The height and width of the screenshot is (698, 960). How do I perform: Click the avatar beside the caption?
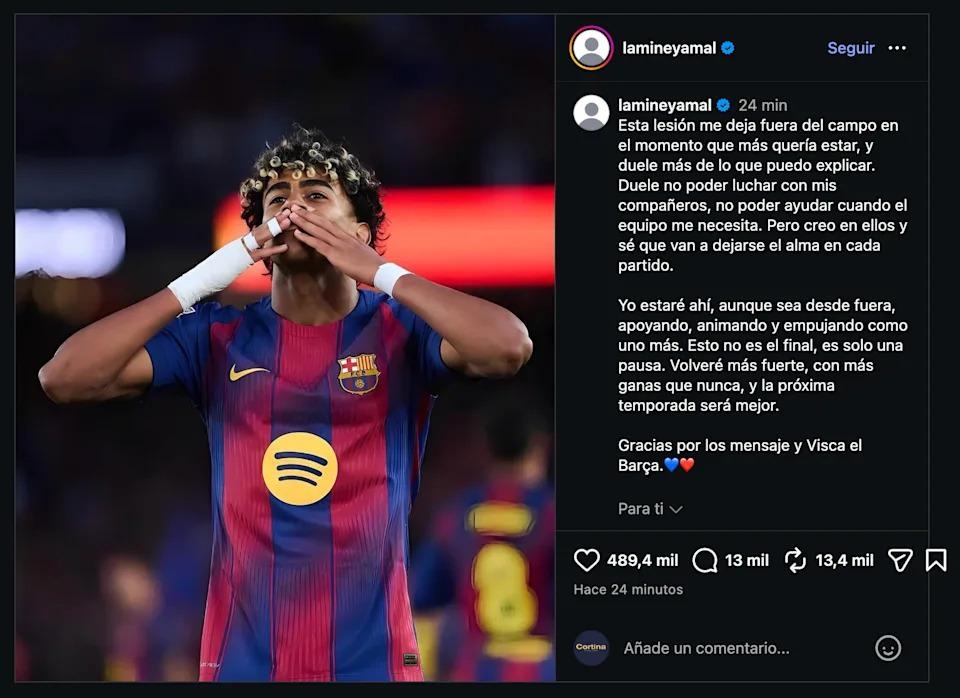pos(591,113)
